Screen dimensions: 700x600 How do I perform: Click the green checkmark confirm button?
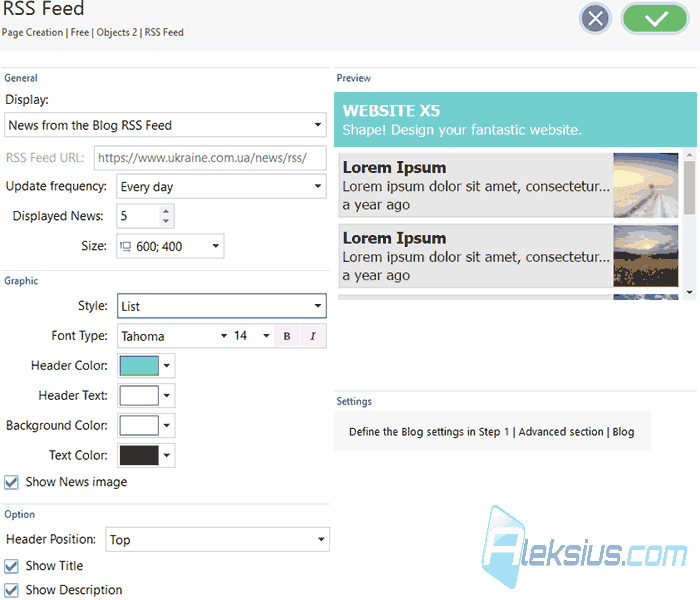tap(655, 19)
